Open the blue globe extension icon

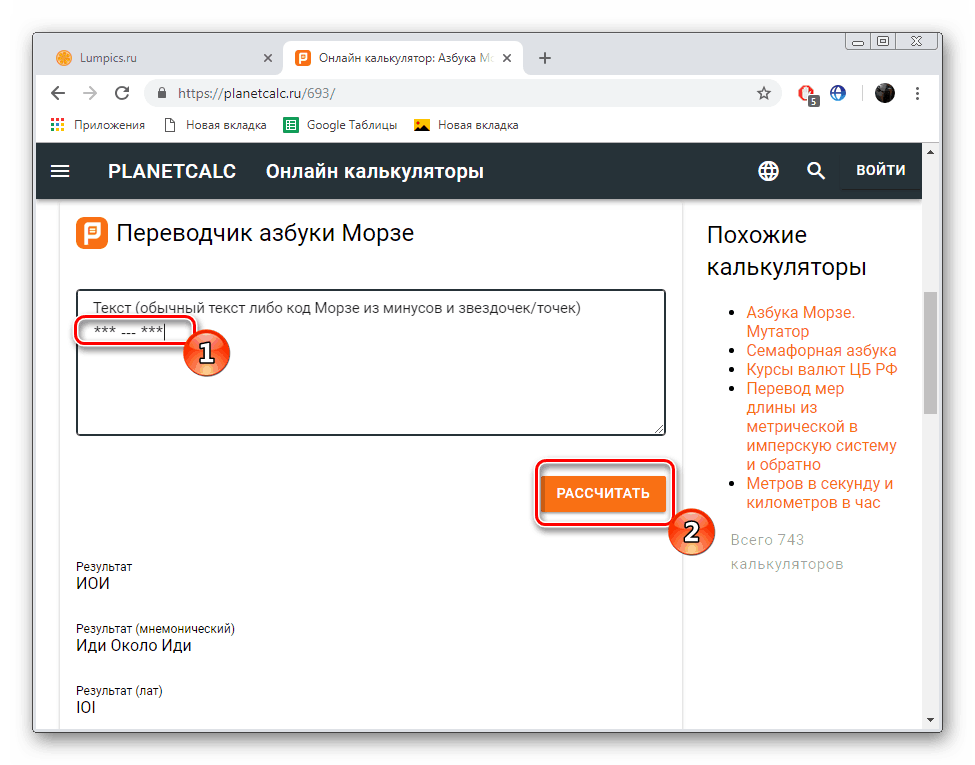coord(838,93)
